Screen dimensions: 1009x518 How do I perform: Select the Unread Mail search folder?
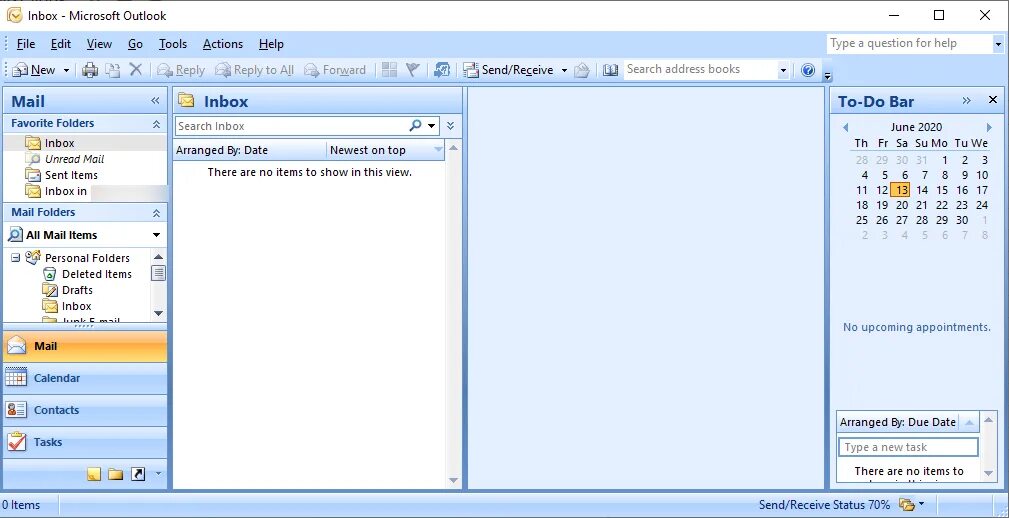[74, 159]
